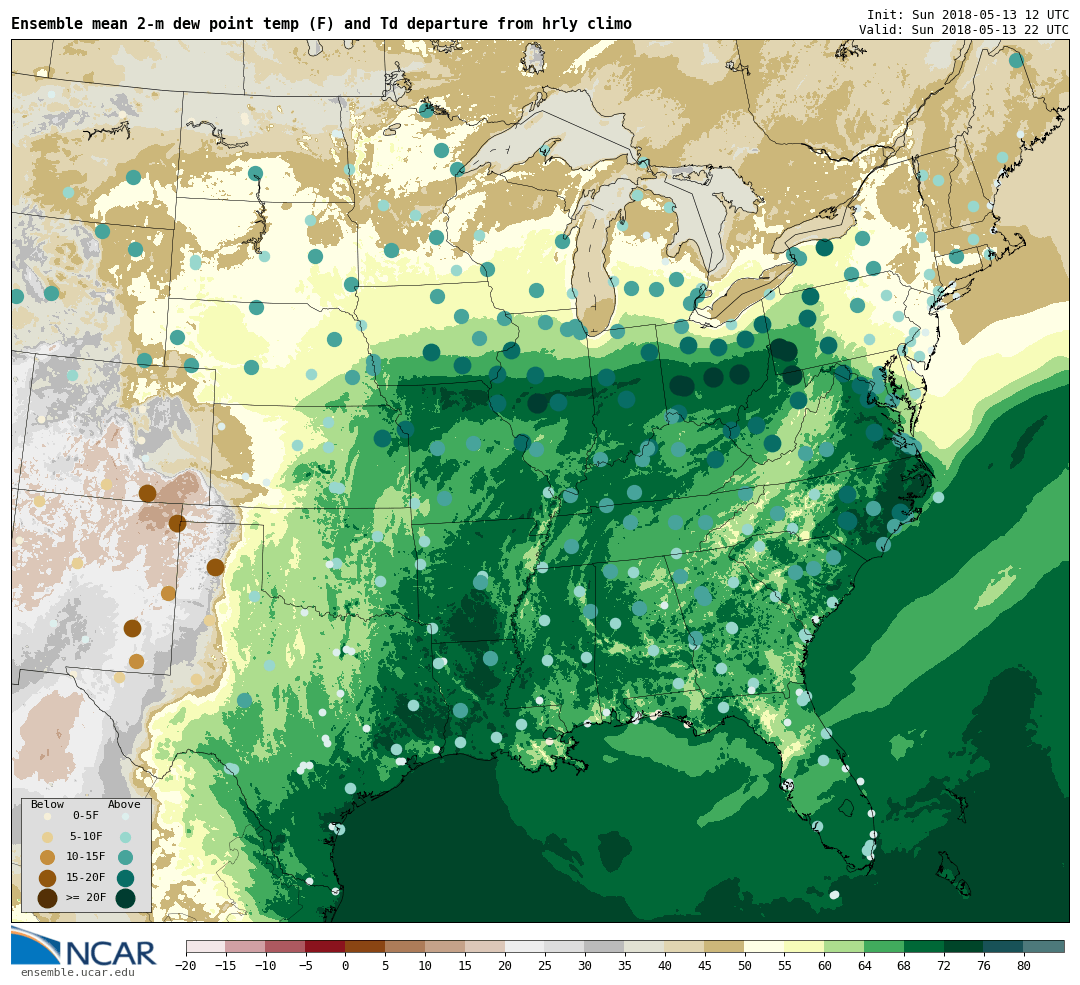Click the "5-10F" legend label
This screenshot has height=985, width=1080.
(86, 837)
